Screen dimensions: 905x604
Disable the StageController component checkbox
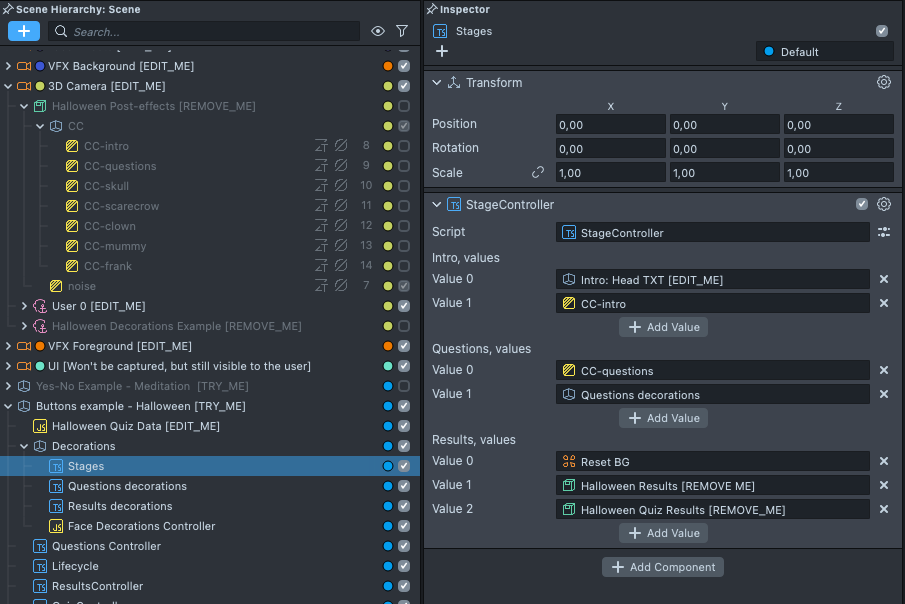(x=862, y=204)
